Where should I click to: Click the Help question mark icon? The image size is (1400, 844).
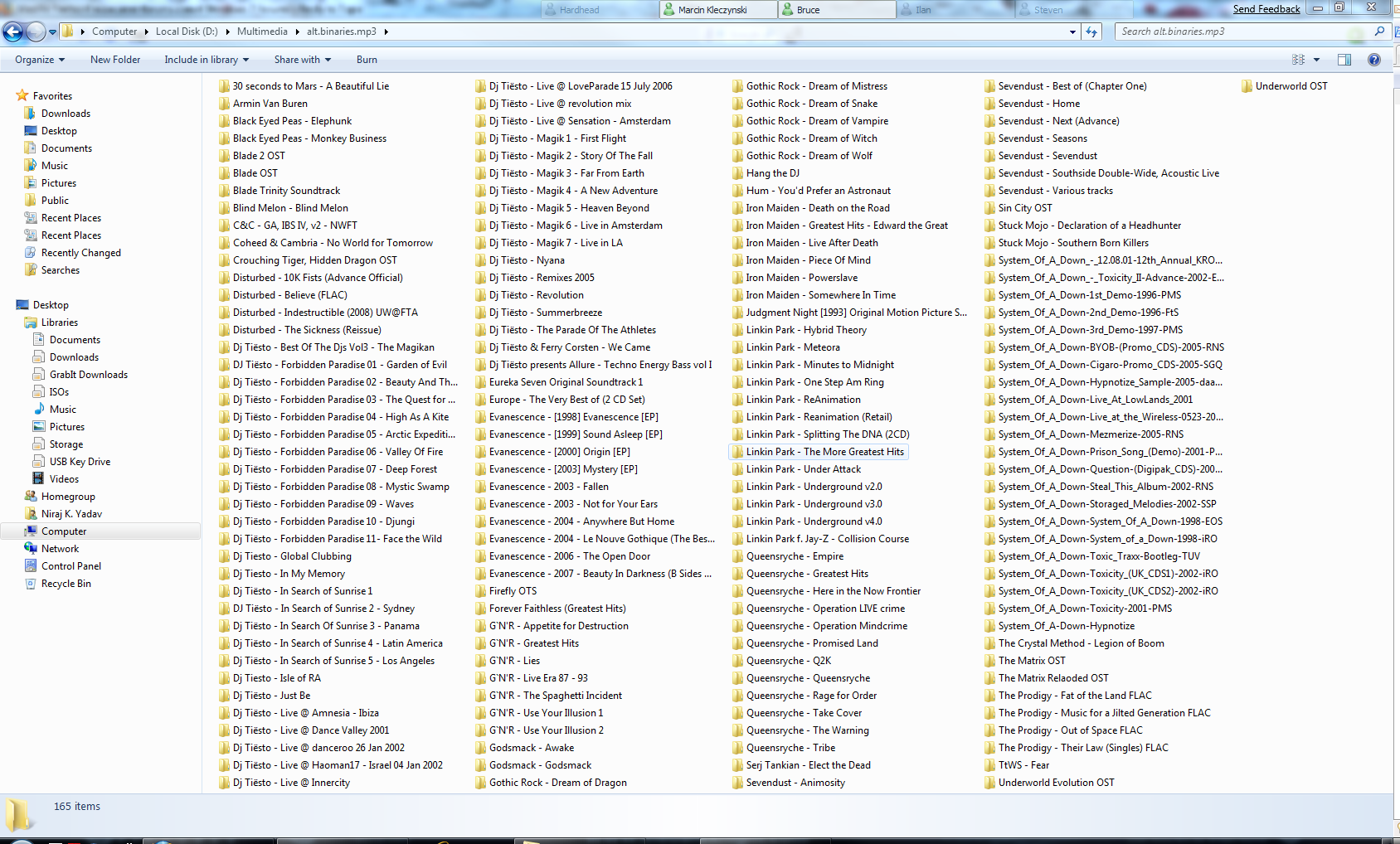click(1374, 60)
